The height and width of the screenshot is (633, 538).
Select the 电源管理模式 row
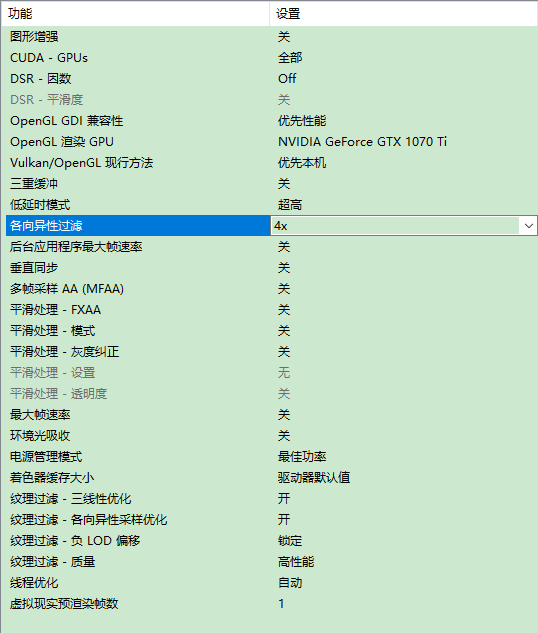click(x=270, y=457)
